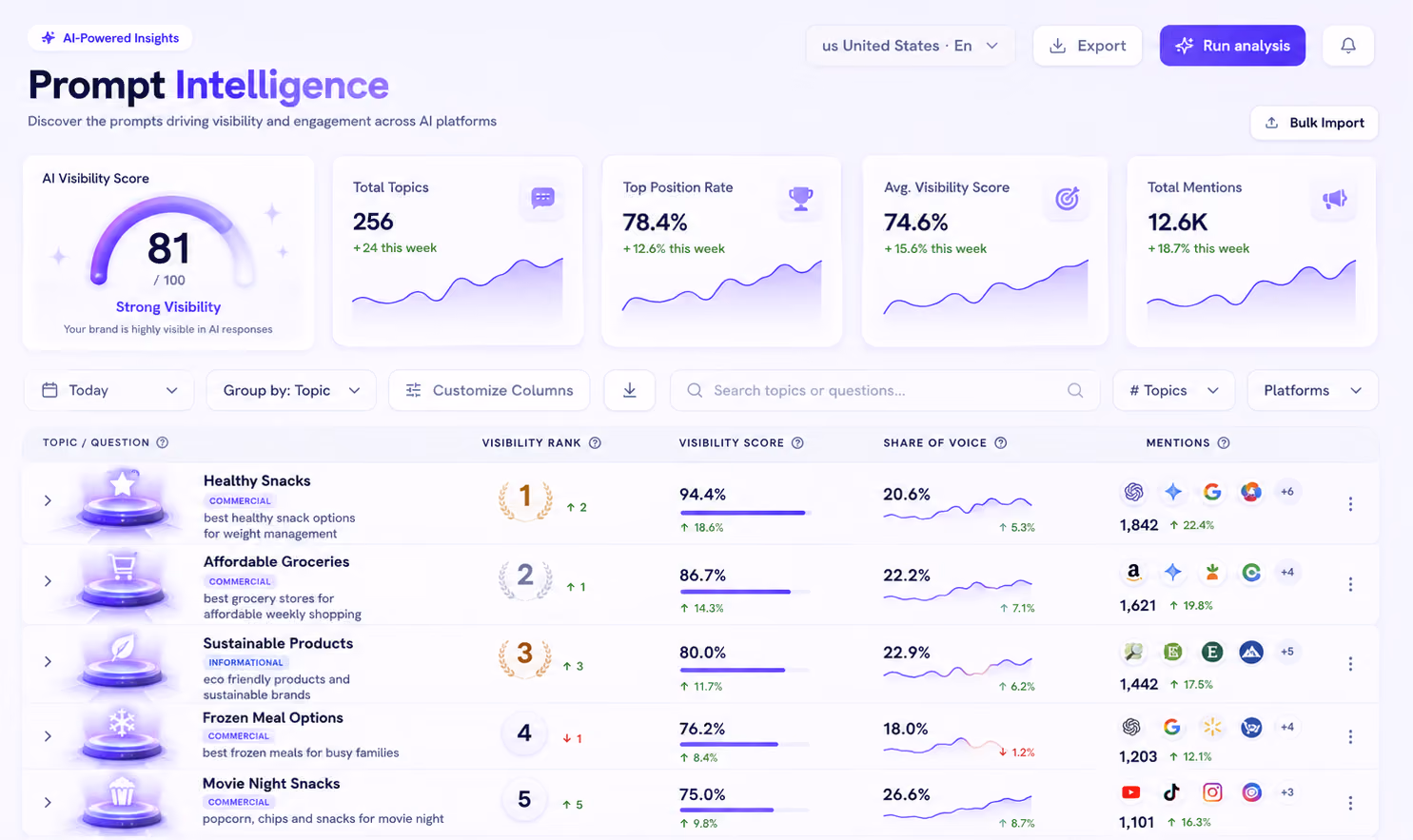Click the info icon next to TOPIC / QUESTION
The image size is (1413, 840).
[x=163, y=442]
